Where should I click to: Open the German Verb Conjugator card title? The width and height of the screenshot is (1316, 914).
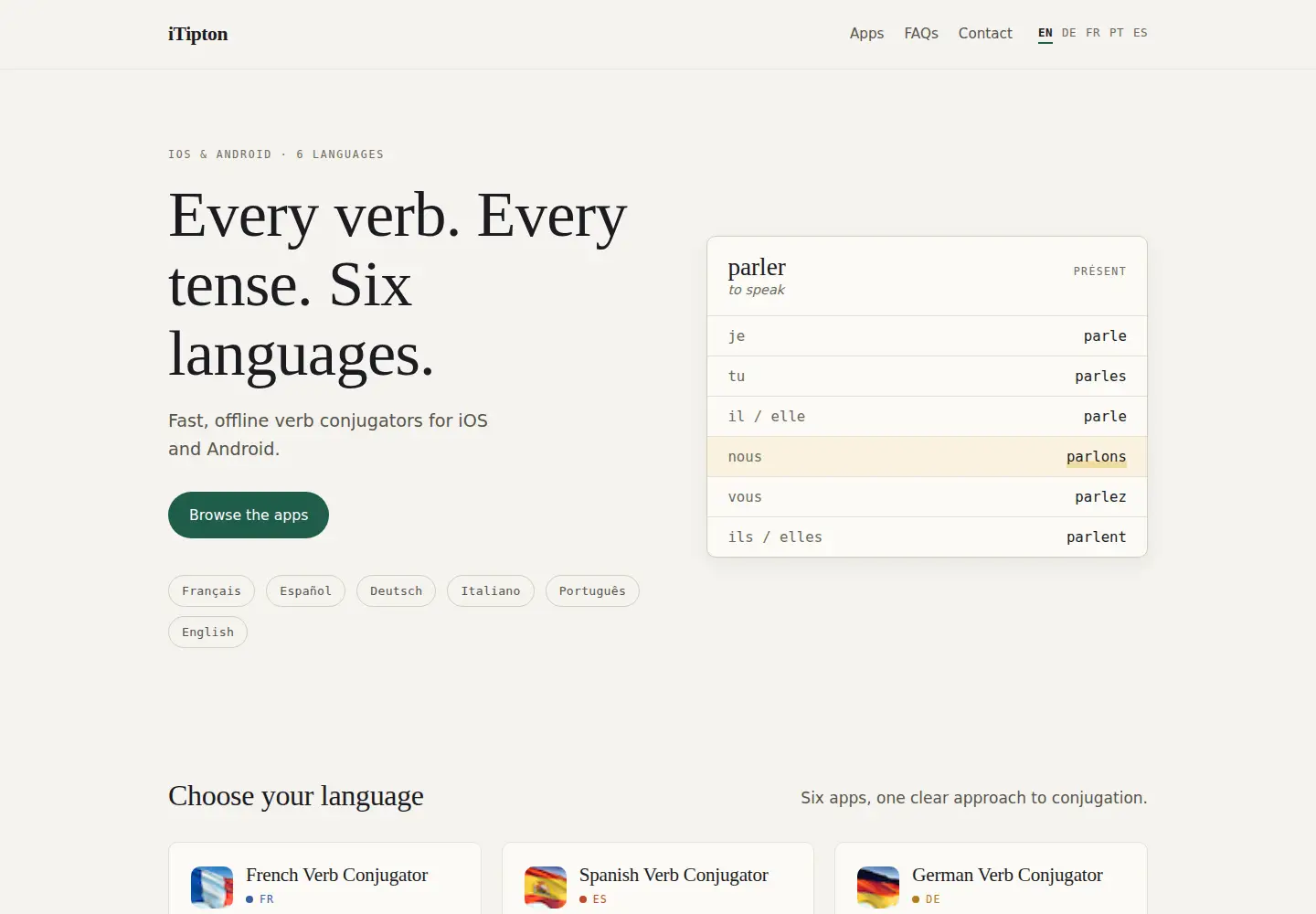(1007, 875)
